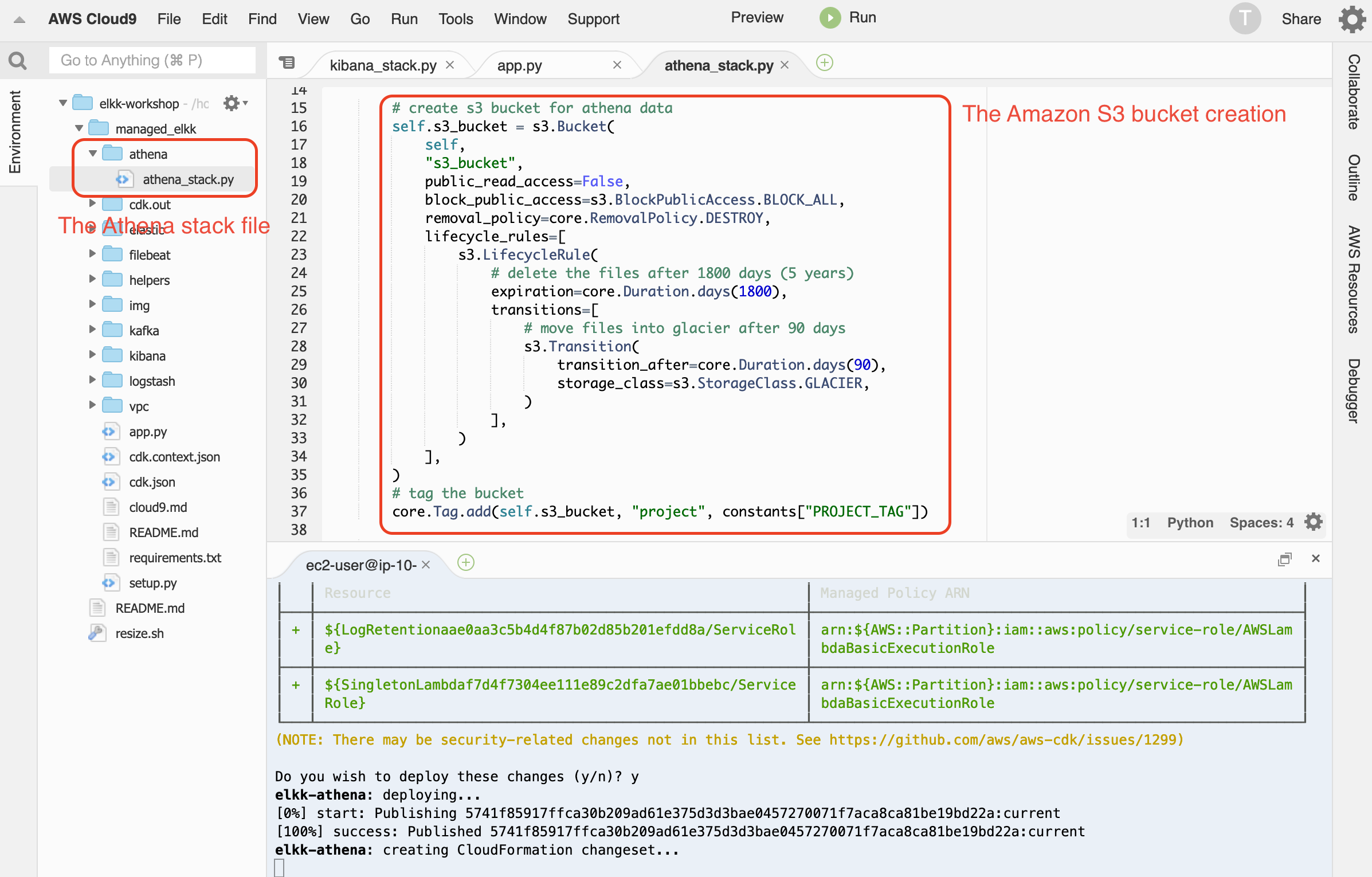1372x877 pixels.
Task: Collapse the elkk-workshop root folder
Action: 63,103
